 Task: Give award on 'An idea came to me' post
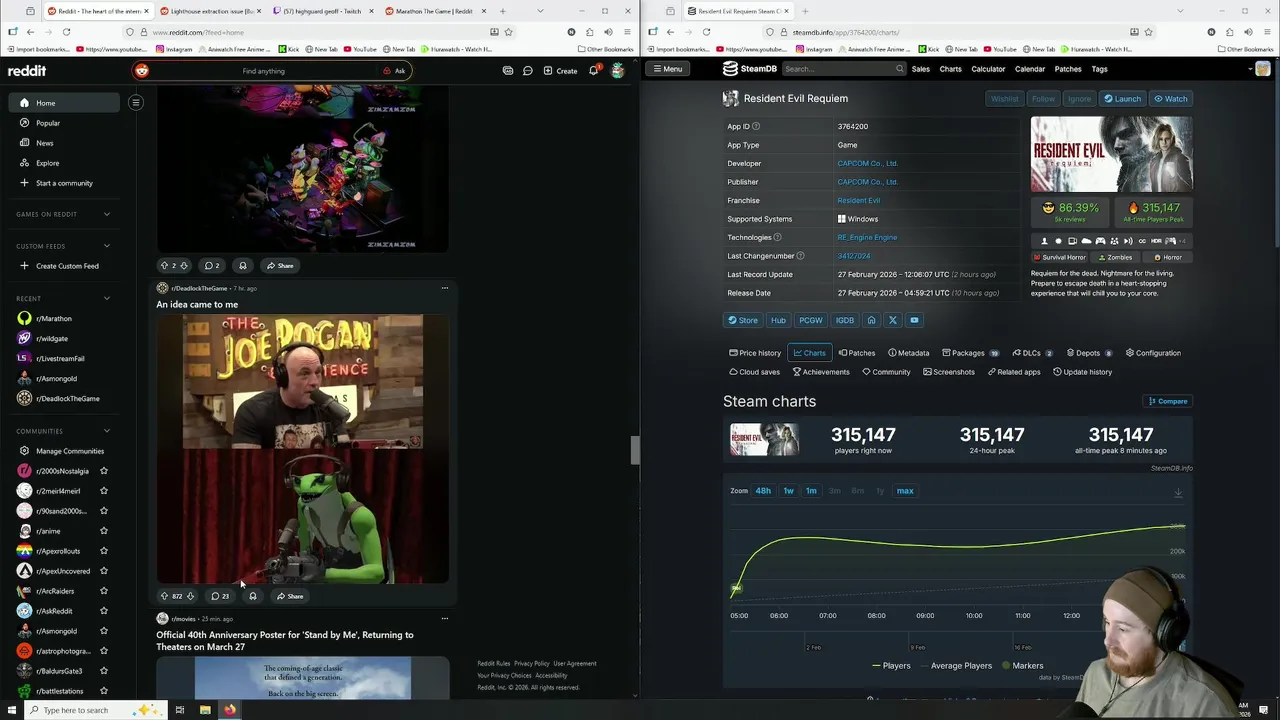[x=252, y=596]
